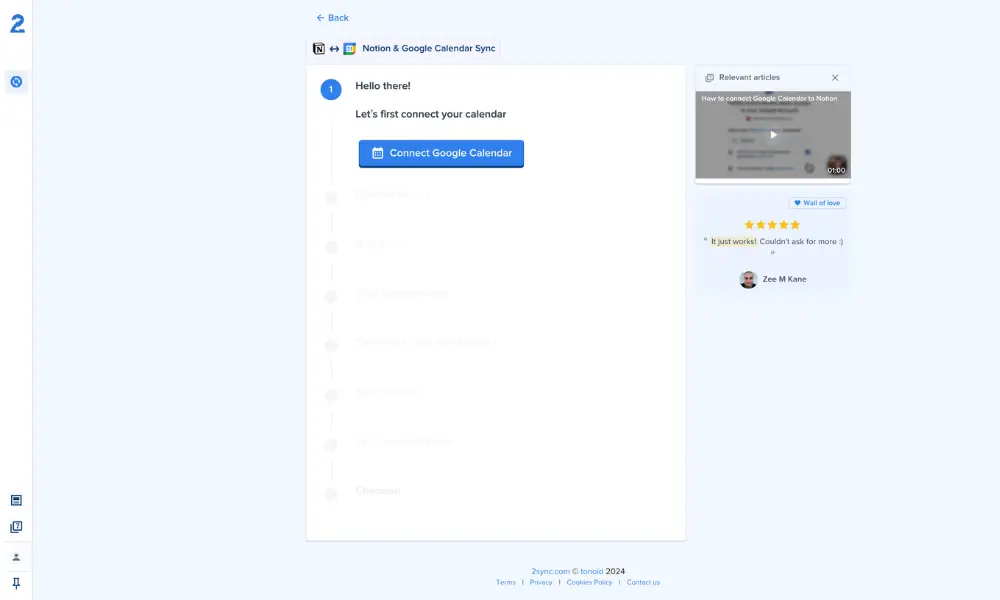Click the Notion icon in the header
The height and width of the screenshot is (600, 1000).
(319, 48)
